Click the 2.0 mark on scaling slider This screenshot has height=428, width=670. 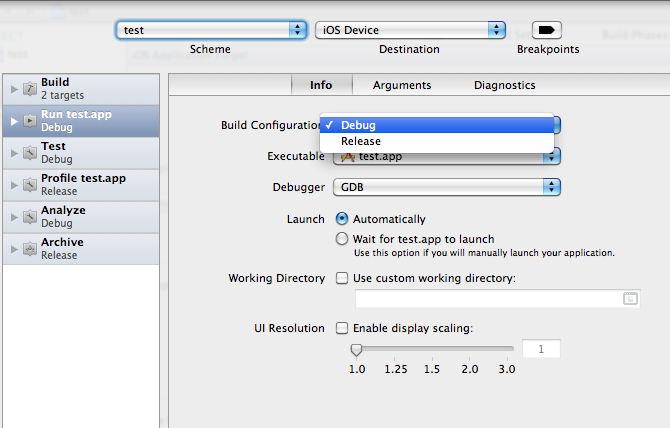[x=470, y=369]
